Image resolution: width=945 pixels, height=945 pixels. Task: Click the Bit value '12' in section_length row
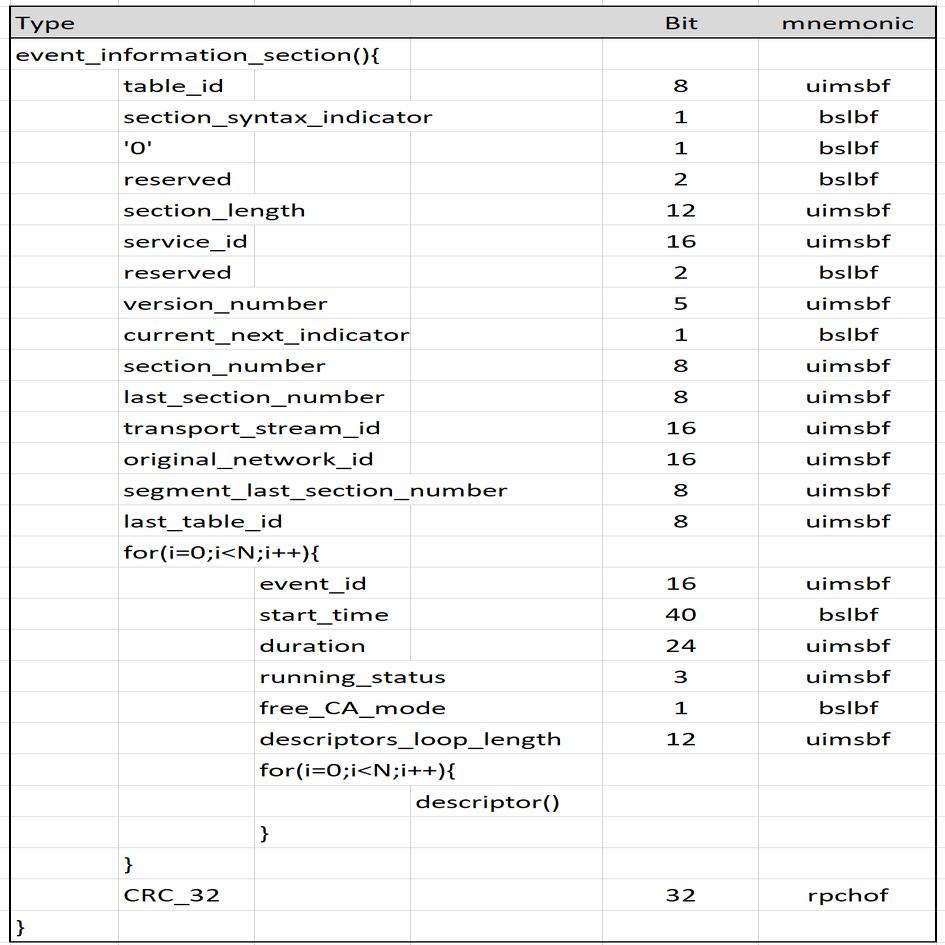[x=680, y=210]
